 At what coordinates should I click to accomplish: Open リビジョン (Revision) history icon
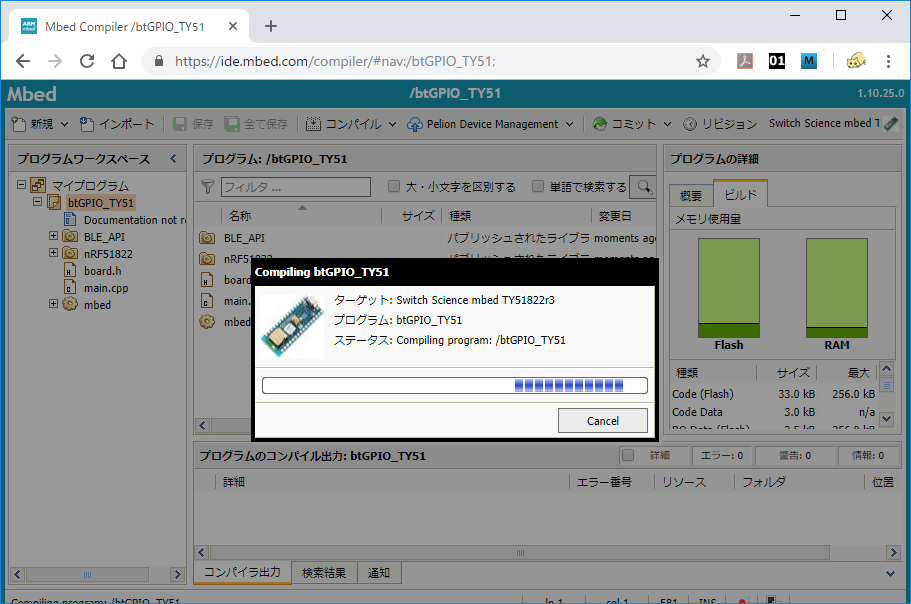(691, 124)
